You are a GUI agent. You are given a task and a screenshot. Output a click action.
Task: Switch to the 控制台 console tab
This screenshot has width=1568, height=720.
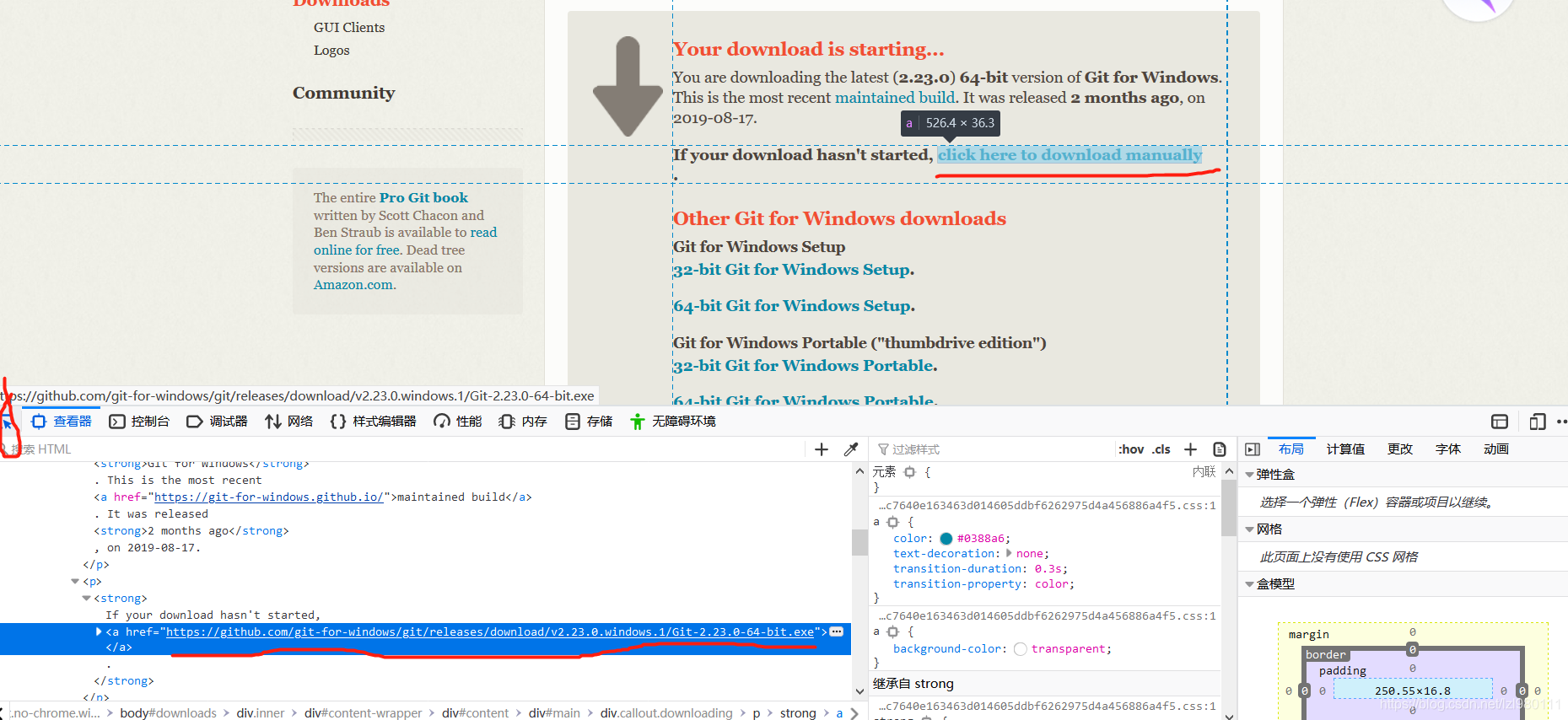coord(139,422)
